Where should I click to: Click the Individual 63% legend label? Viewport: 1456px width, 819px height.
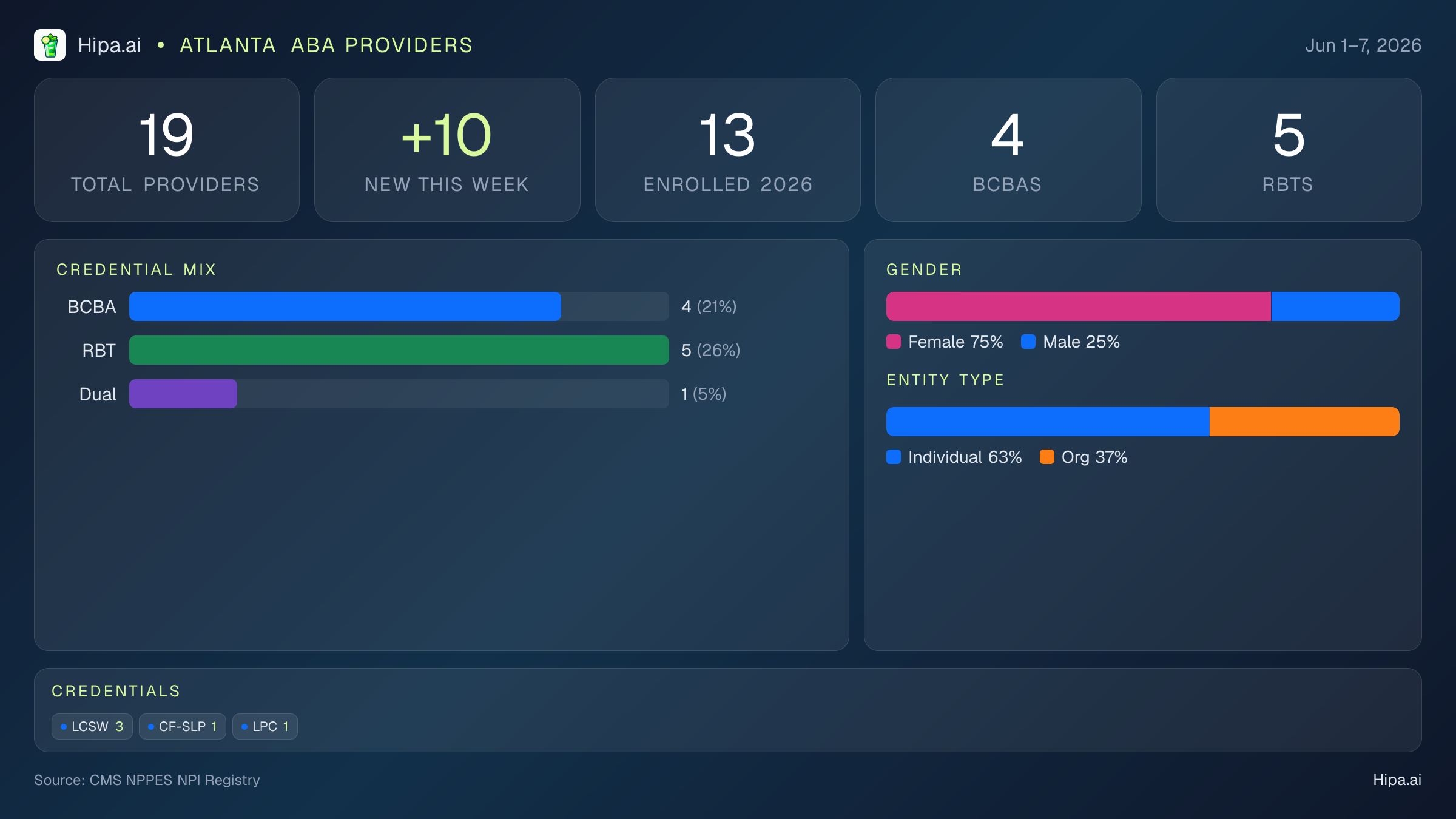pos(965,457)
